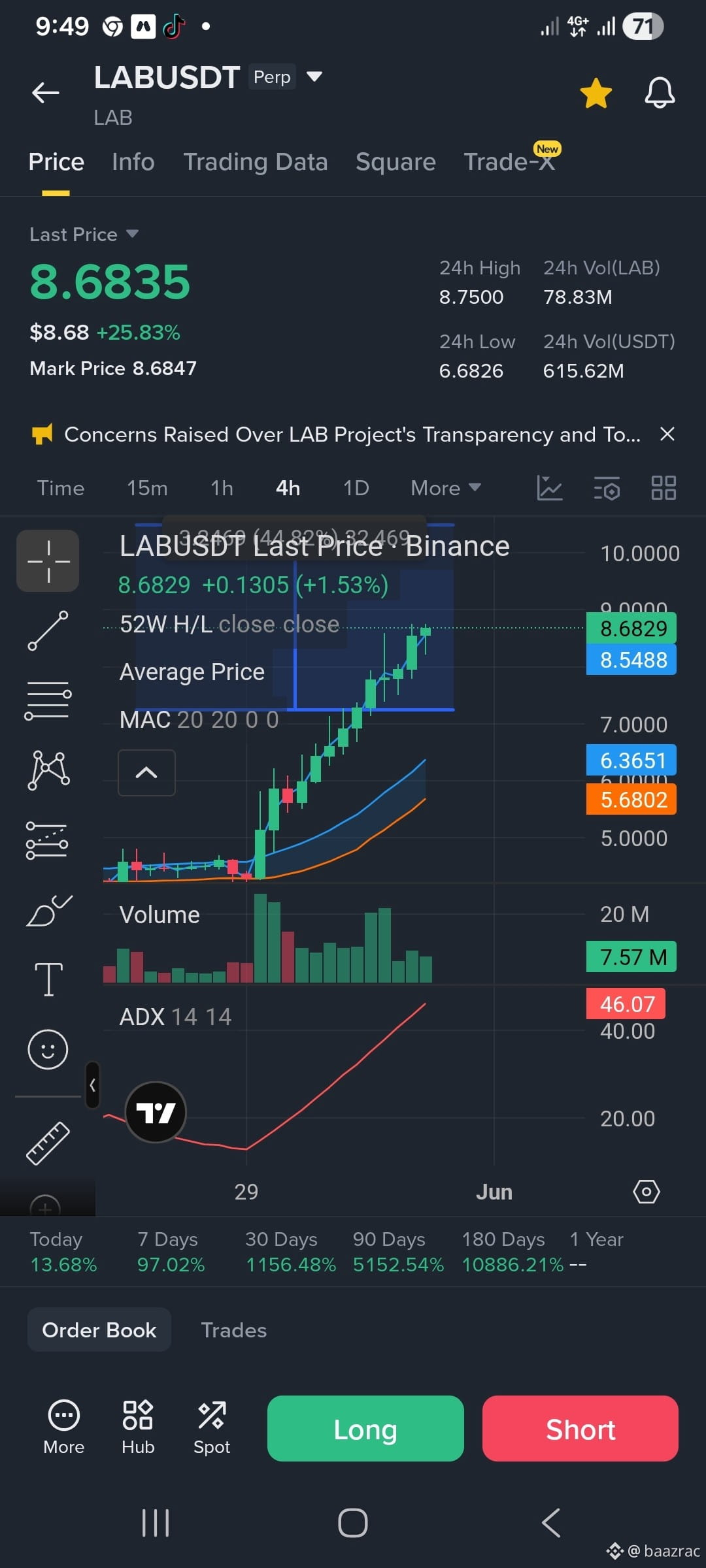Screen dimensions: 706x1568
Task: Tap the orange 5.6802 price label
Action: point(631,799)
